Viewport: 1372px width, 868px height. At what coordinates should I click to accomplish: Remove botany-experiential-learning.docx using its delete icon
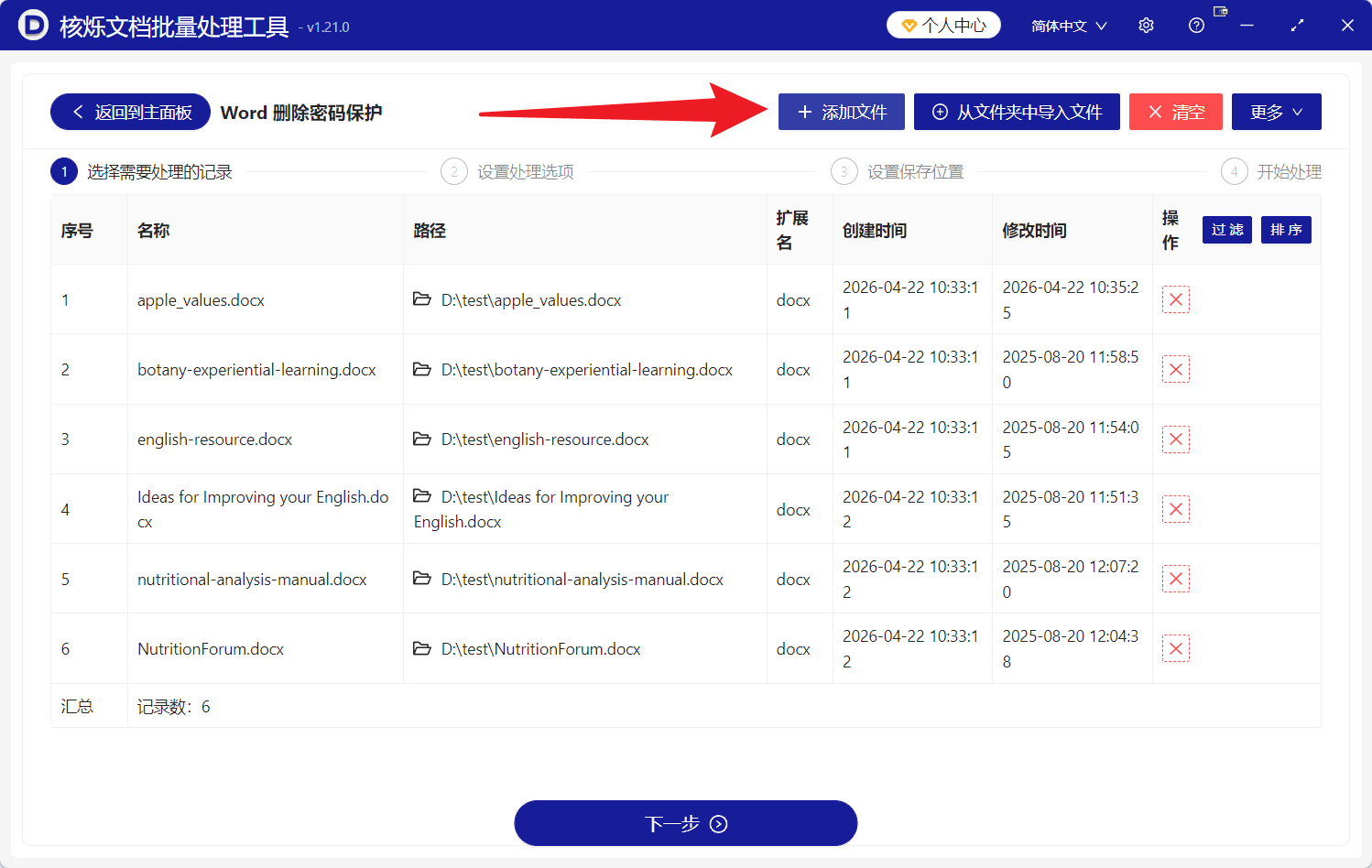point(1176,369)
